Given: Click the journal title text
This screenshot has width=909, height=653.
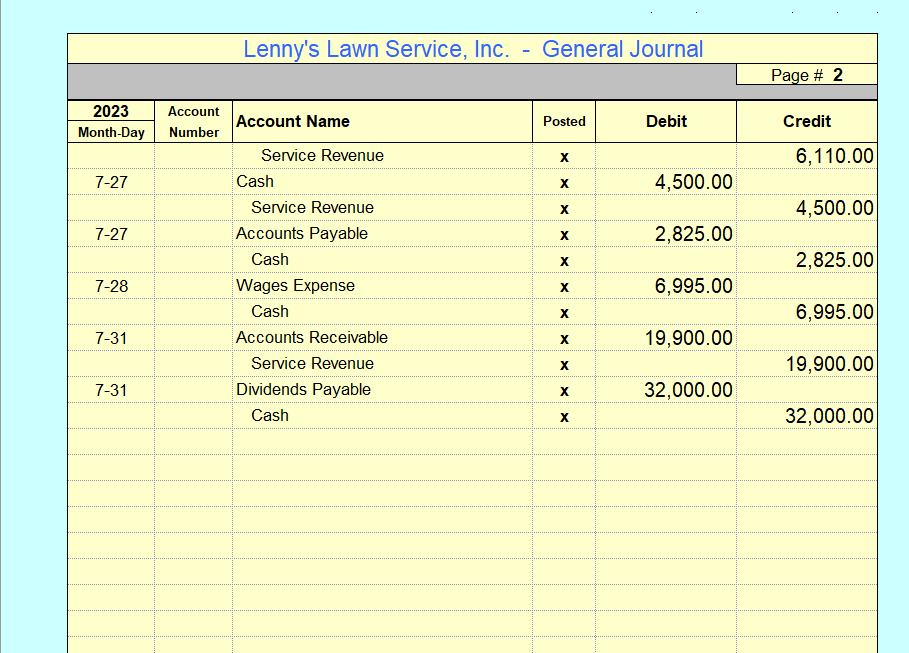Looking at the screenshot, I should [472, 48].
